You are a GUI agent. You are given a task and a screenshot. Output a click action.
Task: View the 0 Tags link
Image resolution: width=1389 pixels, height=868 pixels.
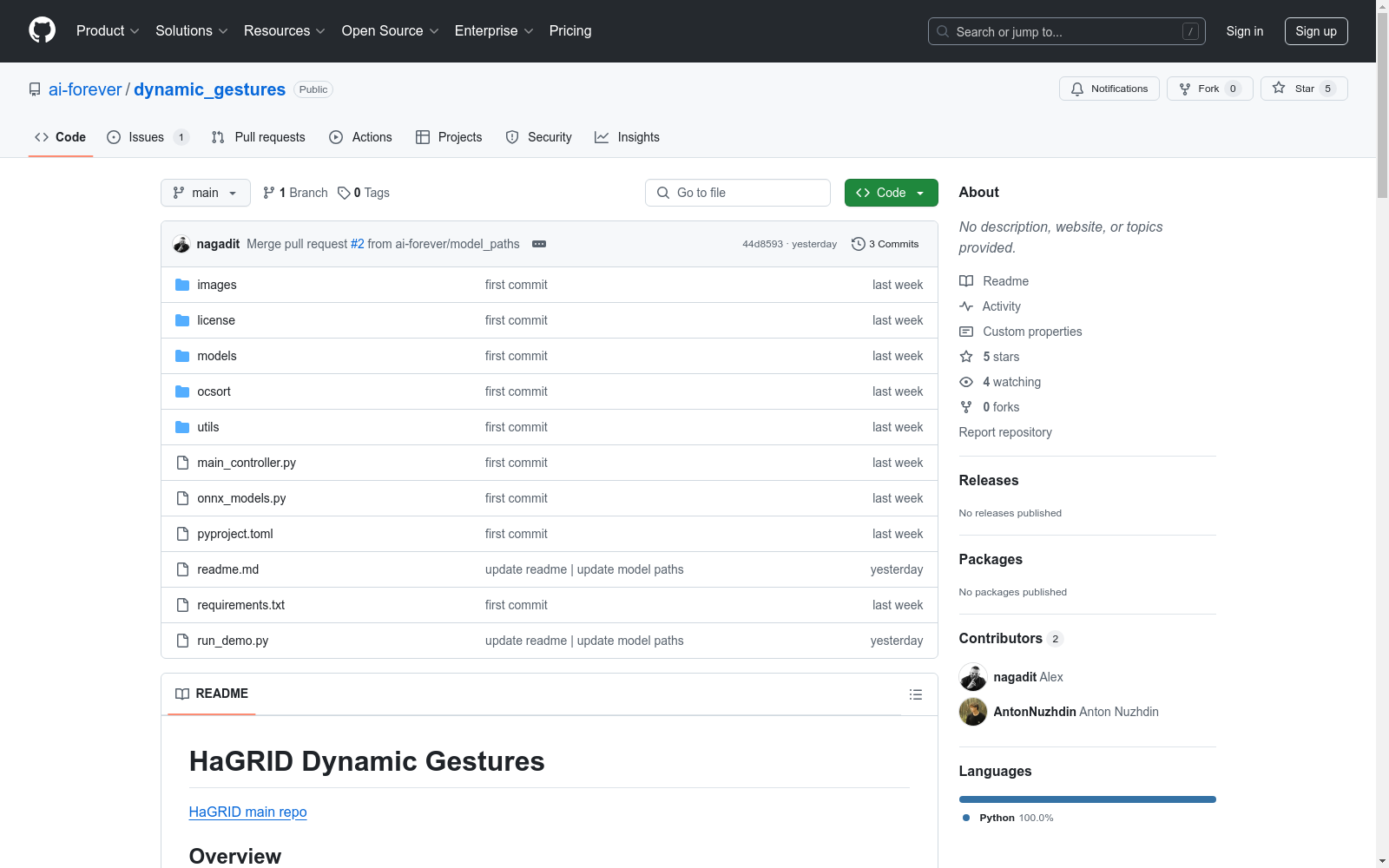point(364,193)
